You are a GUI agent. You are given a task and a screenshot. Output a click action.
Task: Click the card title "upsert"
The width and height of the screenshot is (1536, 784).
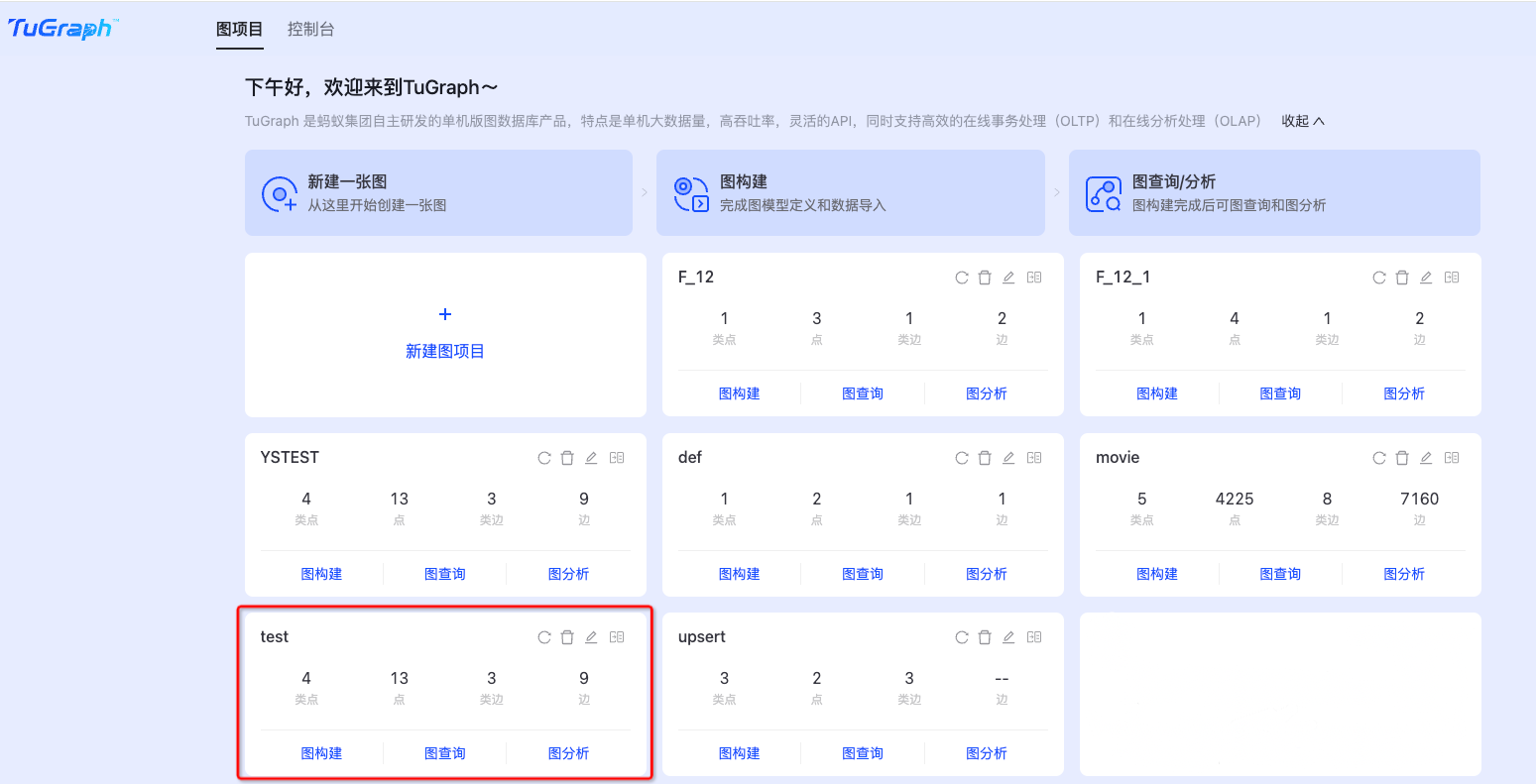click(x=702, y=637)
